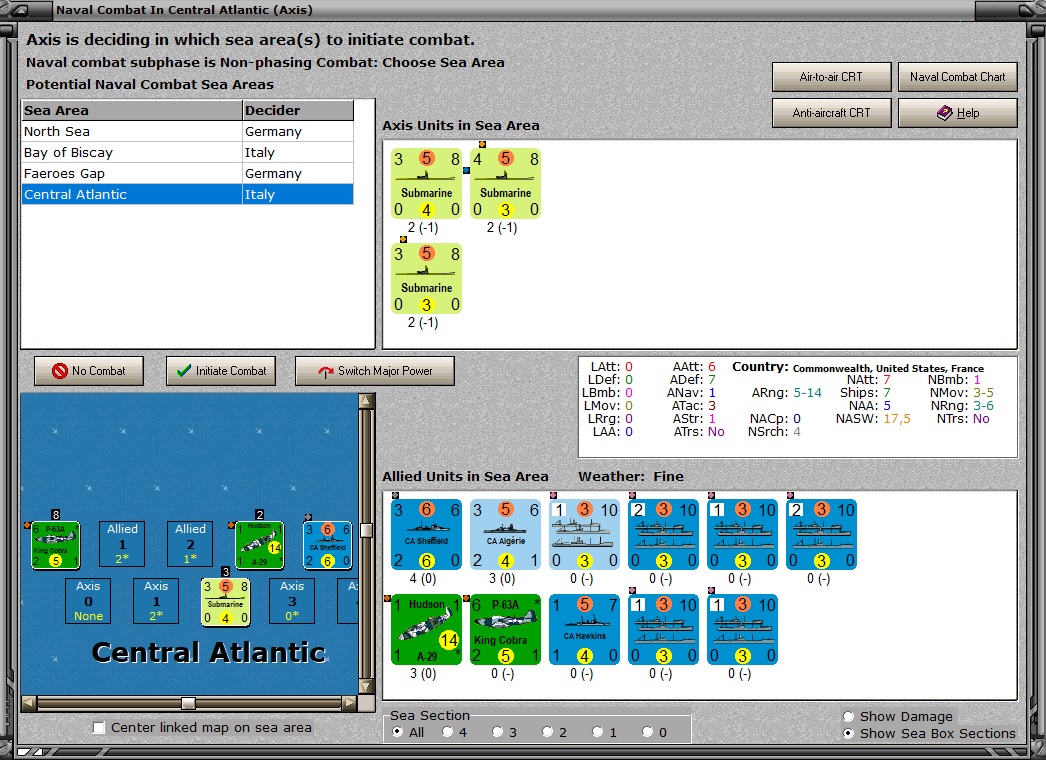Image resolution: width=1046 pixels, height=760 pixels.
Task: Click Hudson A-29 counter on the sea map
Action: (259, 545)
